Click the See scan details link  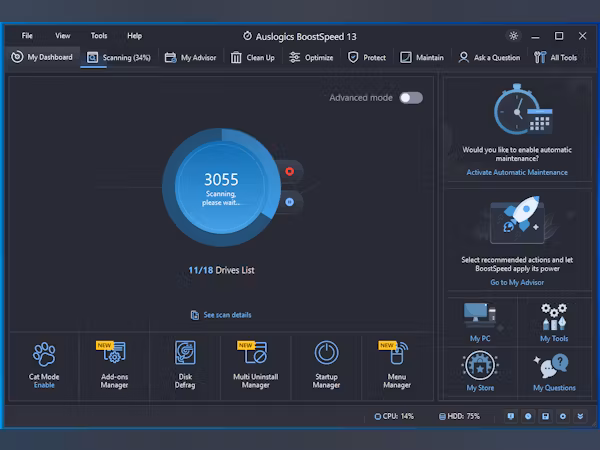coord(221,315)
